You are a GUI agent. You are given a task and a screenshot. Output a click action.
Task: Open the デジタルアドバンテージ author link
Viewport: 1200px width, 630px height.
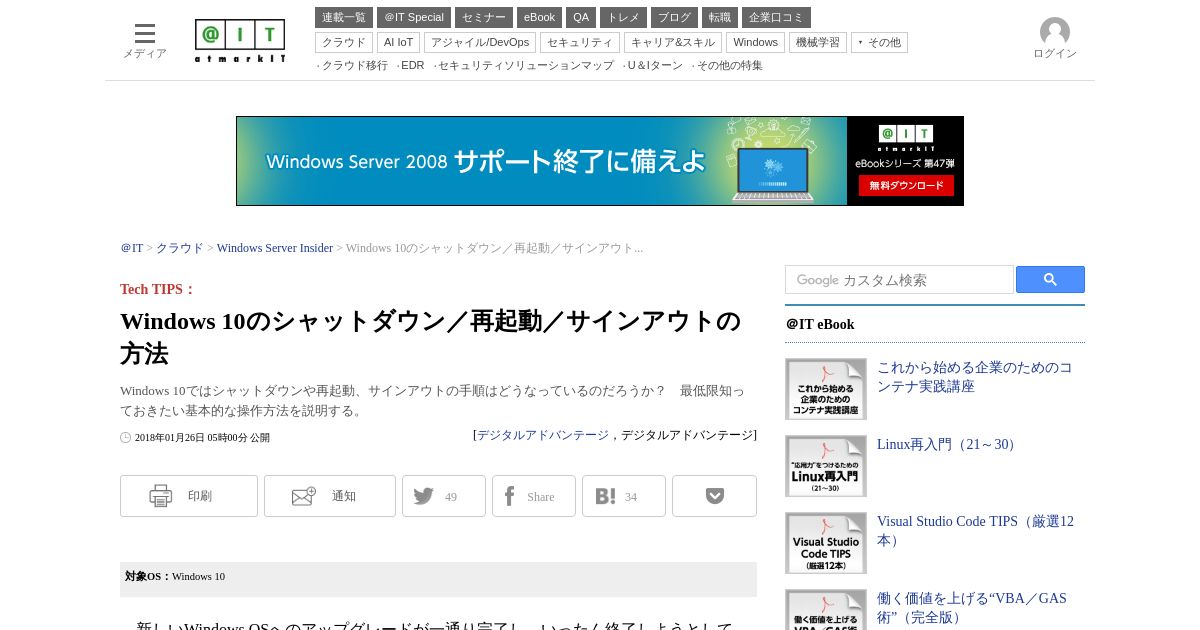click(543, 435)
